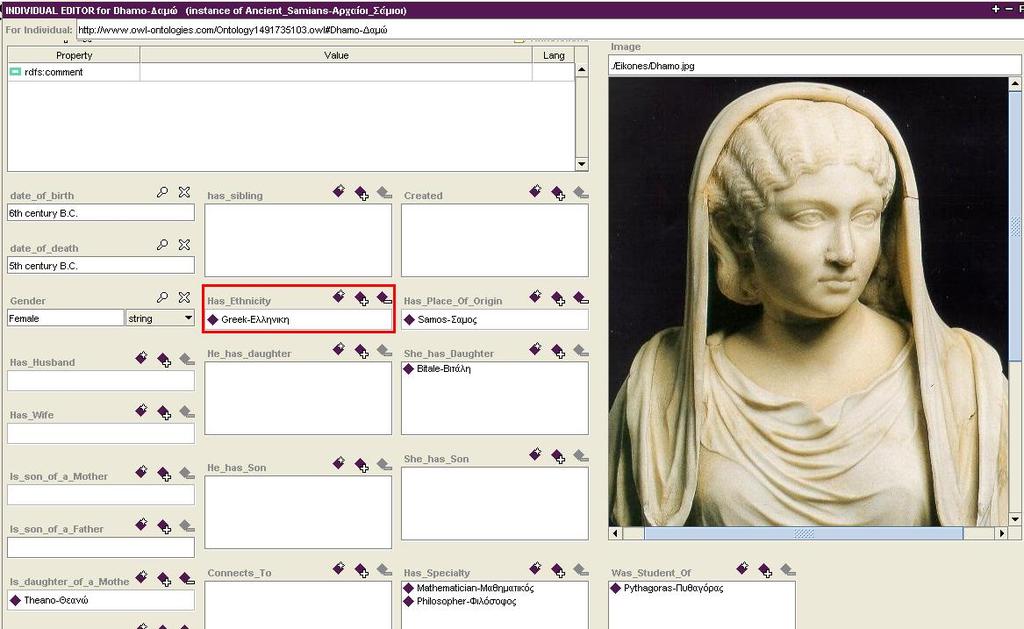This screenshot has height=629, width=1024.
Task: Add existing instance to Has_Husband
Action: pos(164,360)
